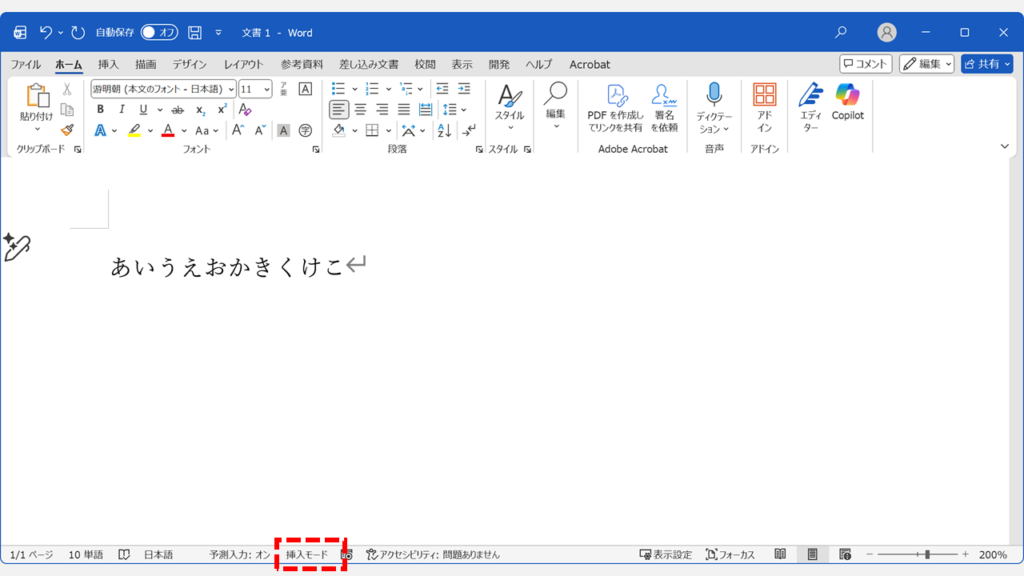Open 共有 (Share) options
This screenshot has width=1024, height=576.
989,63
